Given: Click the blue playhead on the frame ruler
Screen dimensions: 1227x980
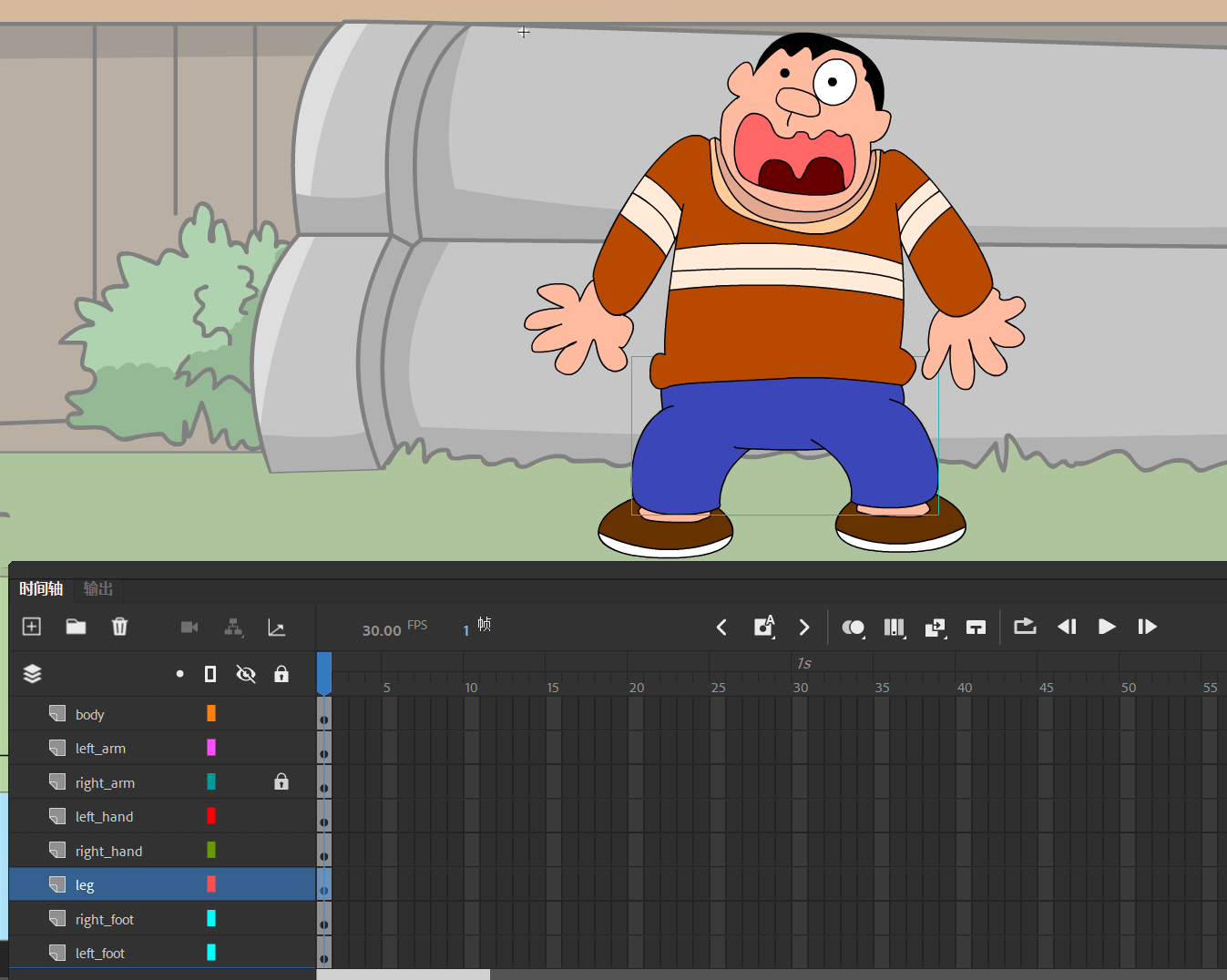Looking at the screenshot, I should click(324, 674).
